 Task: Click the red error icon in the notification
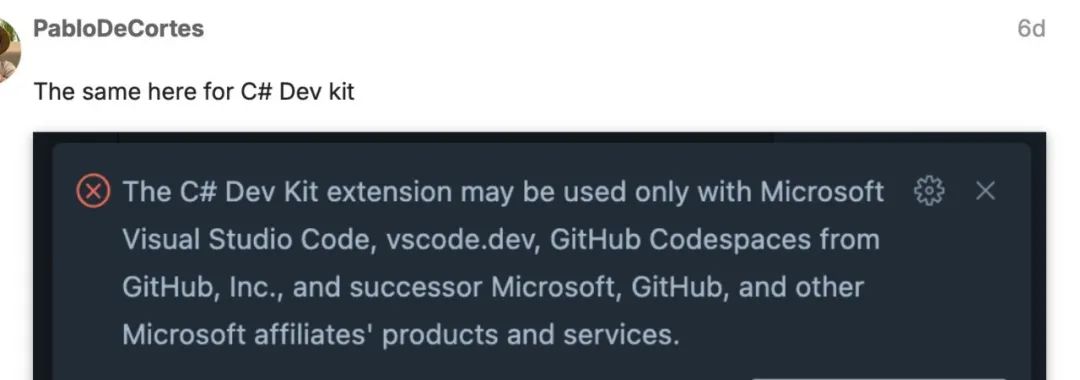tap(92, 191)
